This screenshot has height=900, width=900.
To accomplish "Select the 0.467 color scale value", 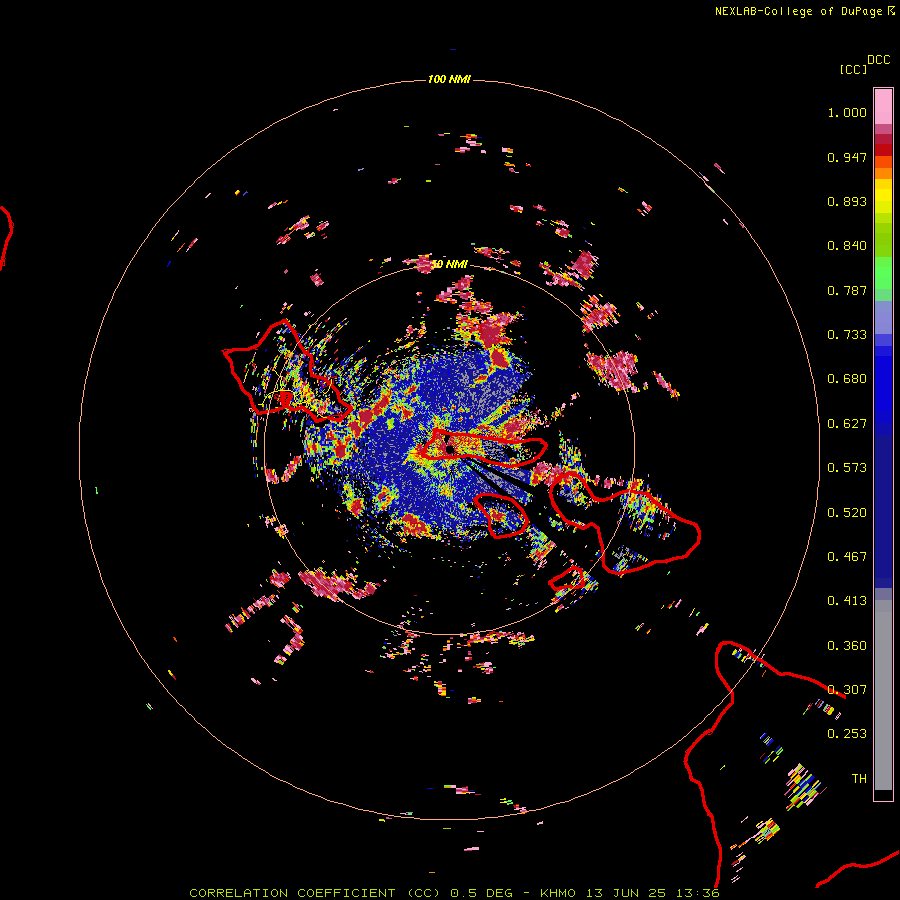I will point(847,557).
